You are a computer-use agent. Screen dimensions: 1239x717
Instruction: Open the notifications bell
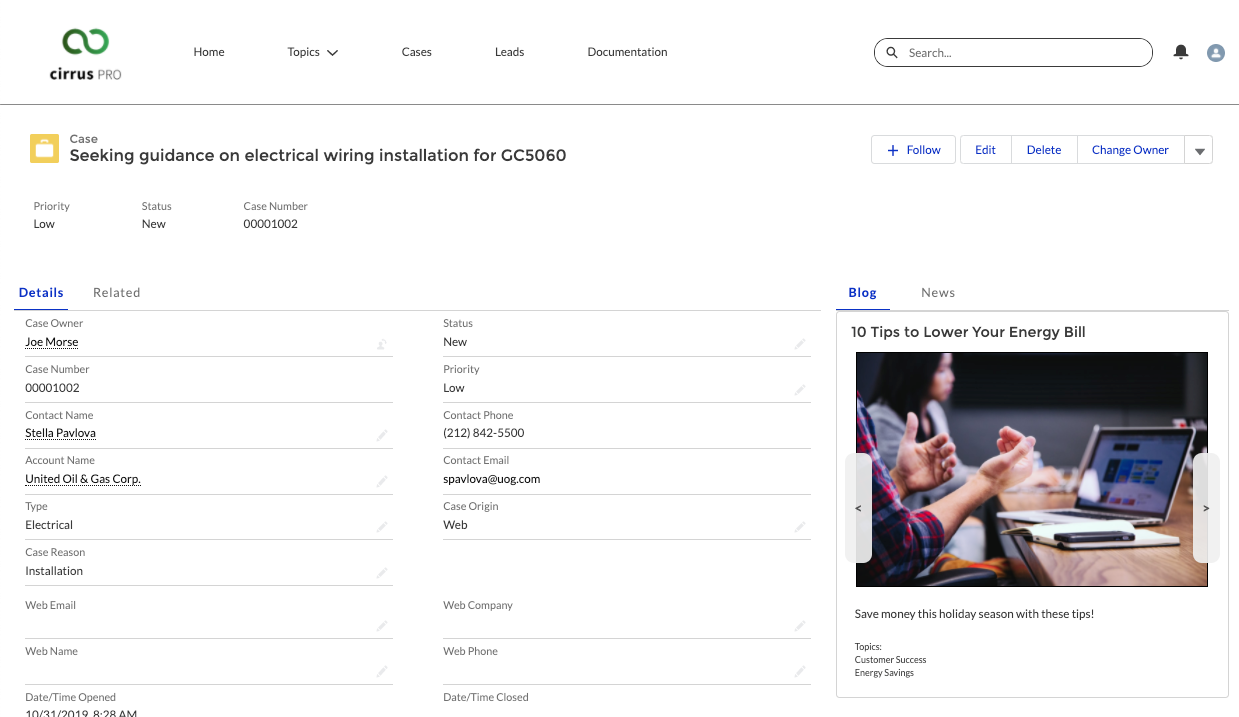(x=1181, y=52)
